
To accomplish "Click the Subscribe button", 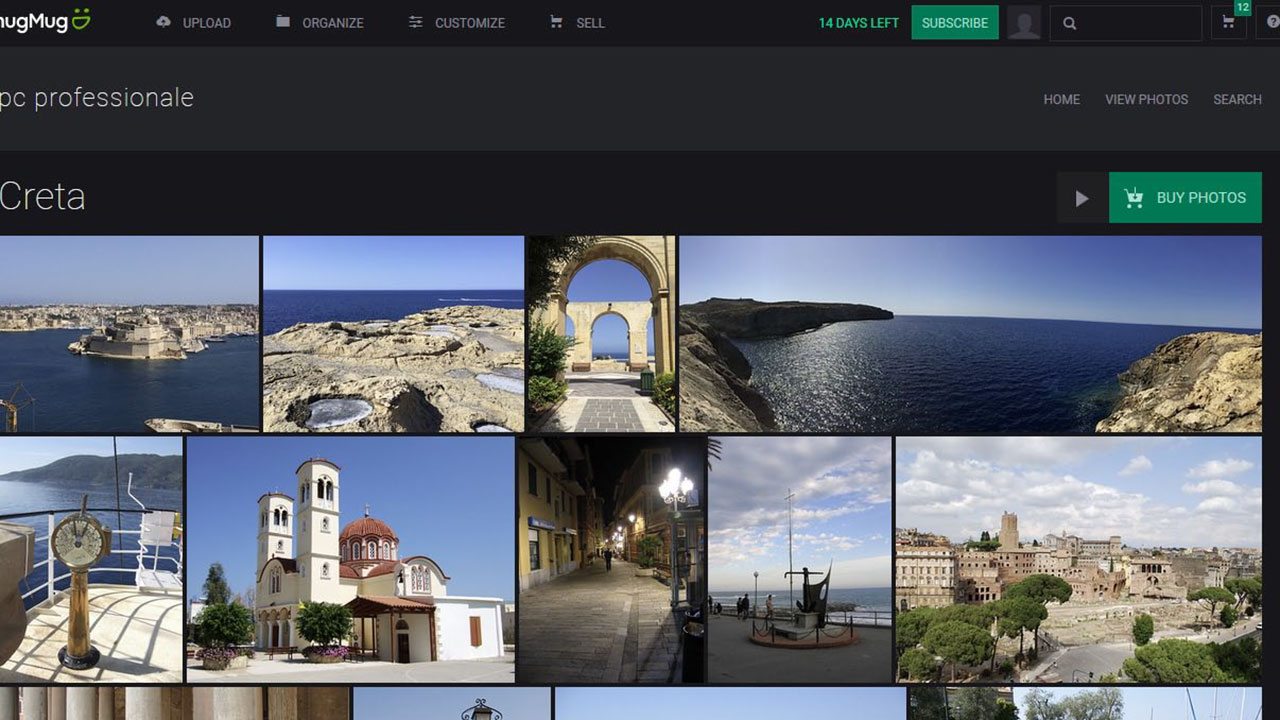I will (x=954, y=23).
